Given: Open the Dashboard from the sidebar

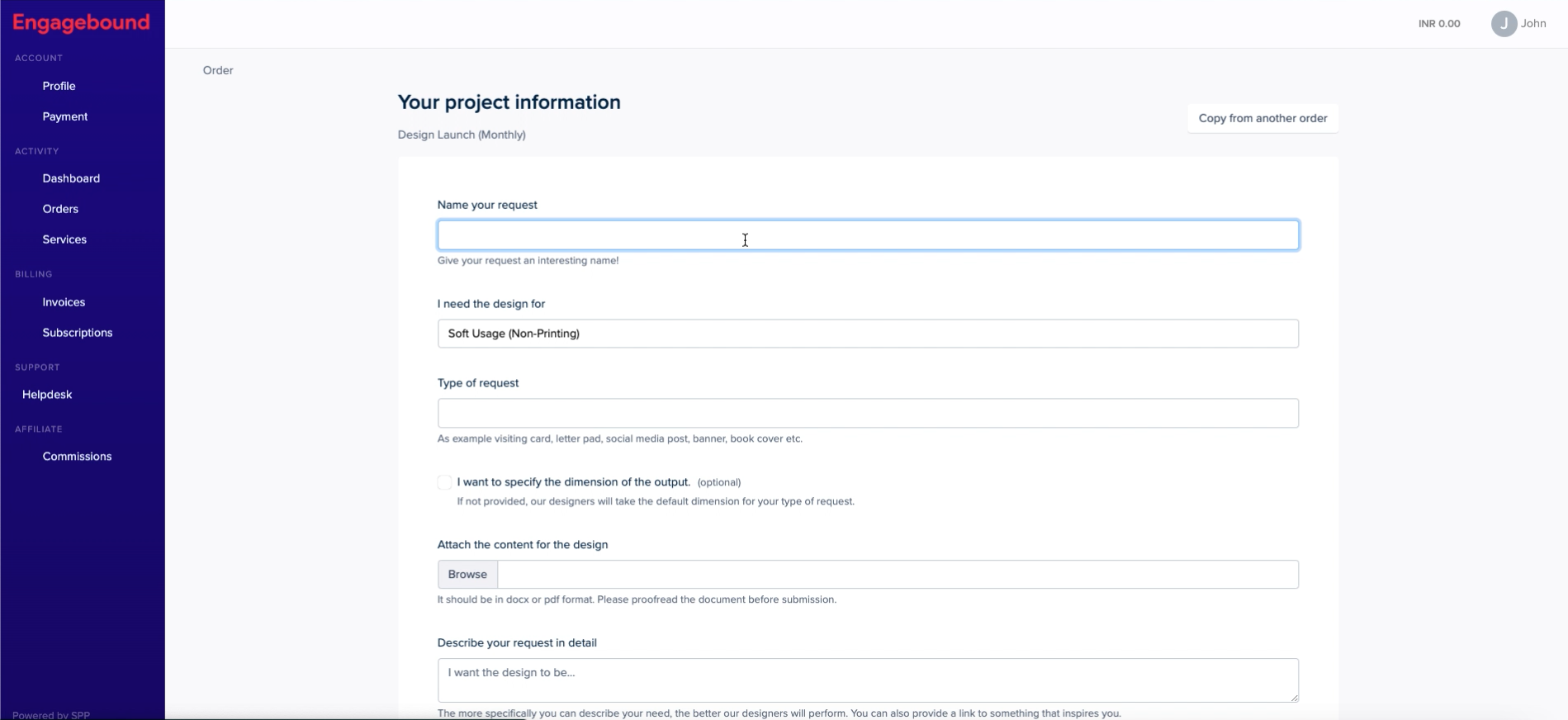Looking at the screenshot, I should pyautogui.click(x=71, y=178).
